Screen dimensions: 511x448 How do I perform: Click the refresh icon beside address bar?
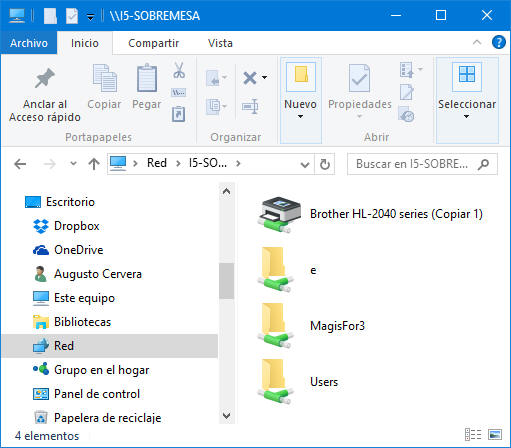(325, 164)
